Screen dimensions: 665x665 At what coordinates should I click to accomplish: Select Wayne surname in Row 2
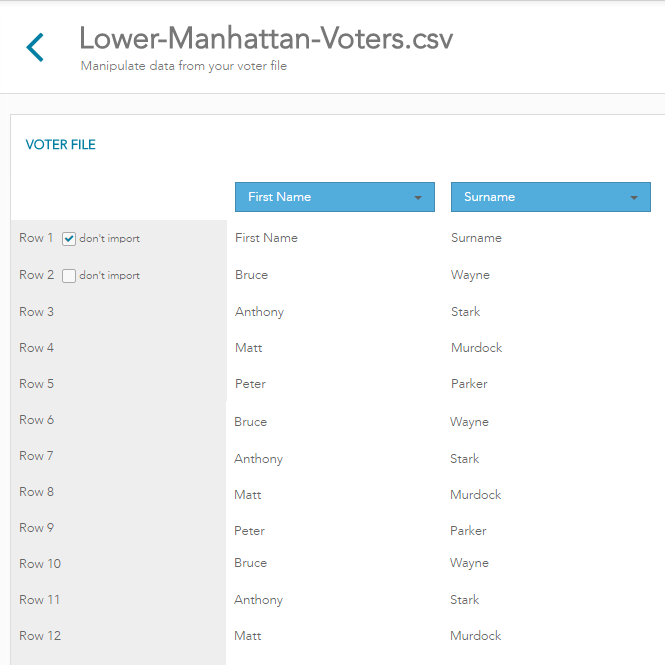(x=470, y=275)
